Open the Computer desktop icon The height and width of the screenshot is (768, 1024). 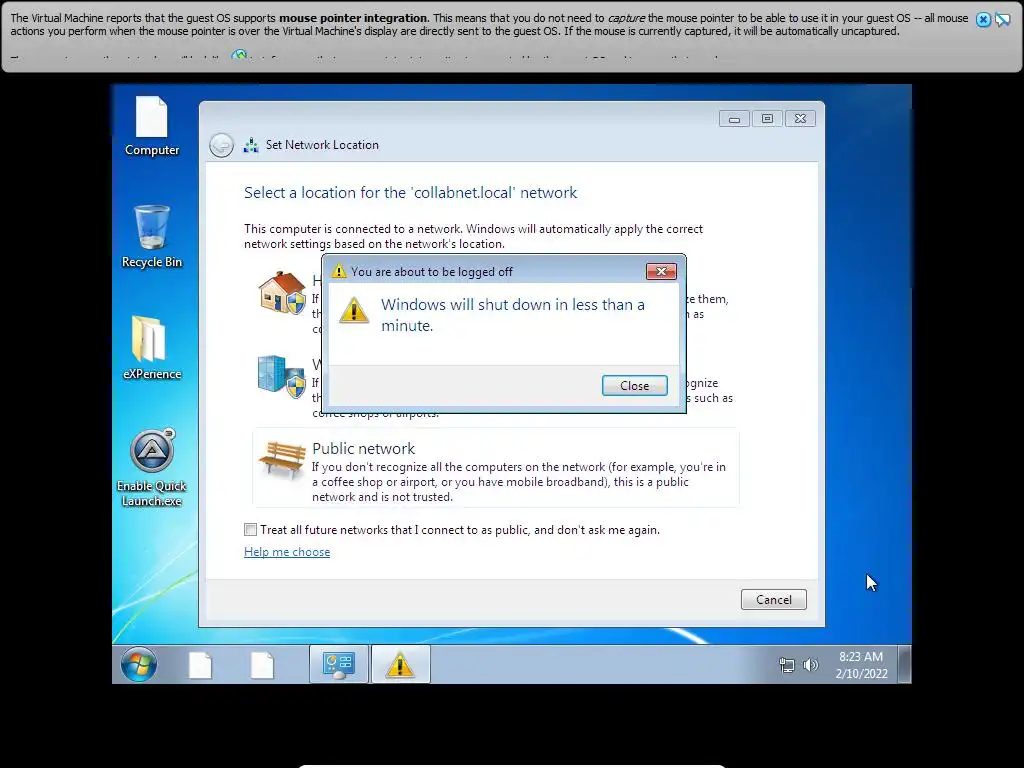click(152, 126)
